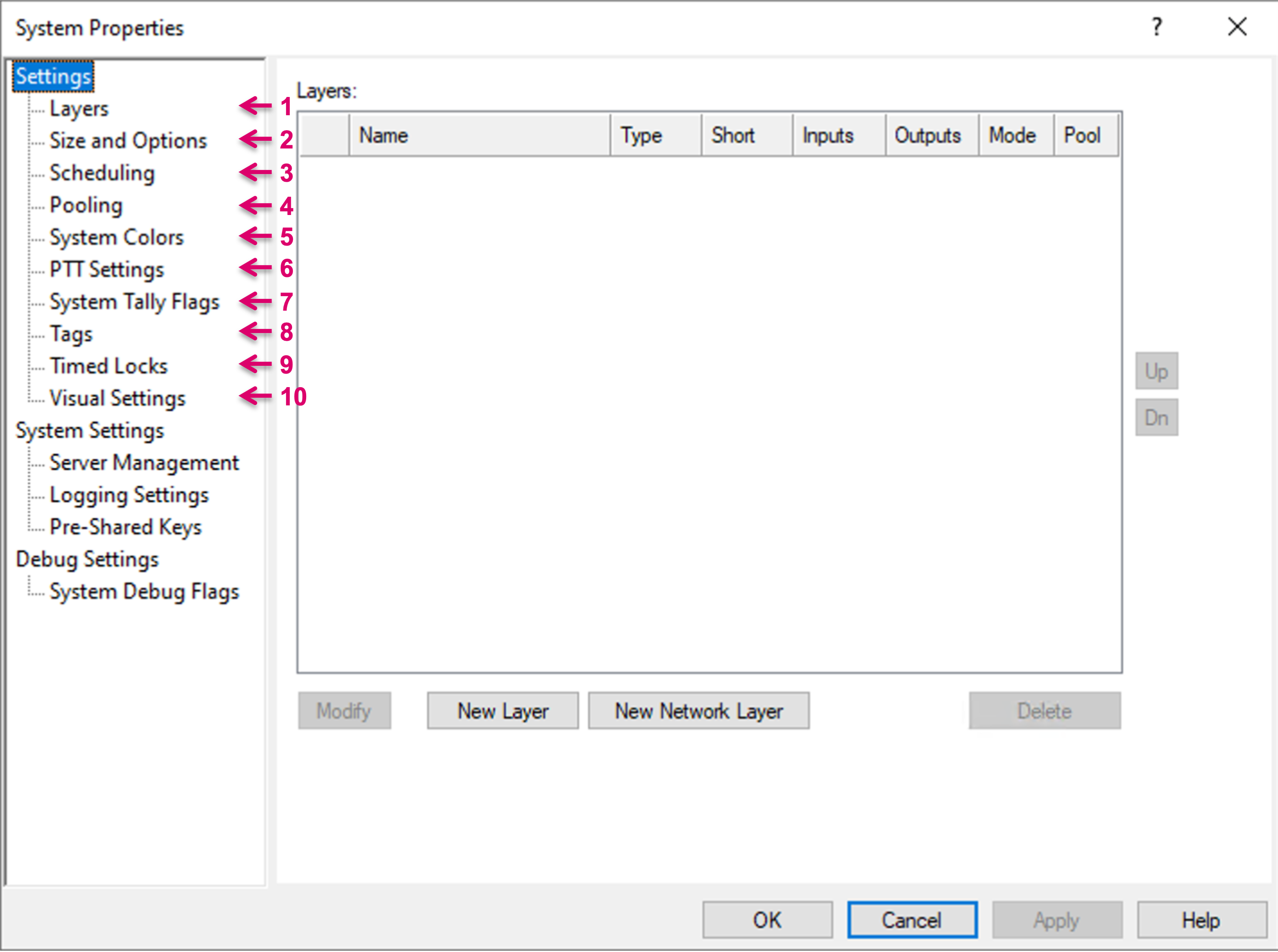The height and width of the screenshot is (952, 1278).
Task: Select the Pooling tree item
Action: tap(86, 205)
